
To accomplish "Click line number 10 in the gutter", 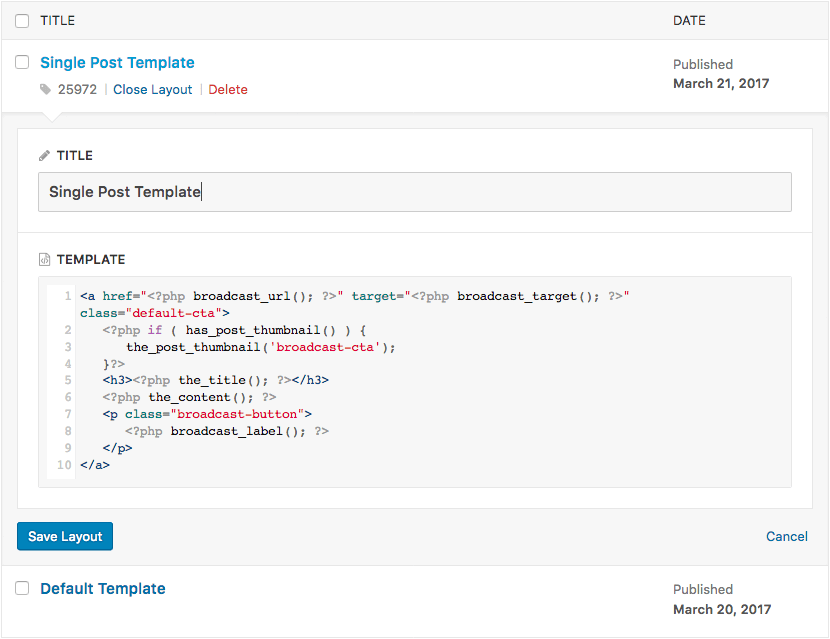I will pos(64,465).
